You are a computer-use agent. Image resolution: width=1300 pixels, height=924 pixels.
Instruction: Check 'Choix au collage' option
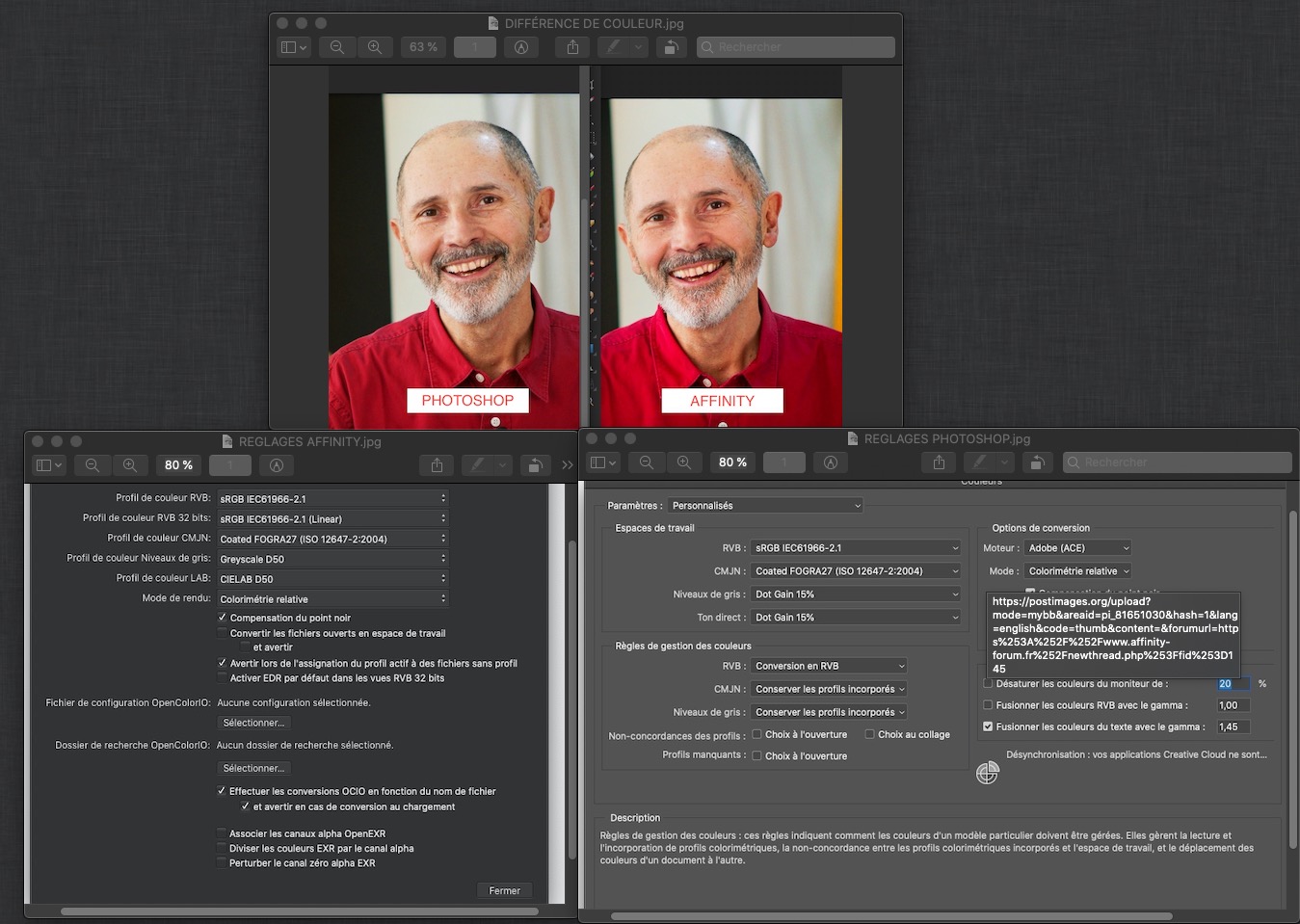click(870, 734)
